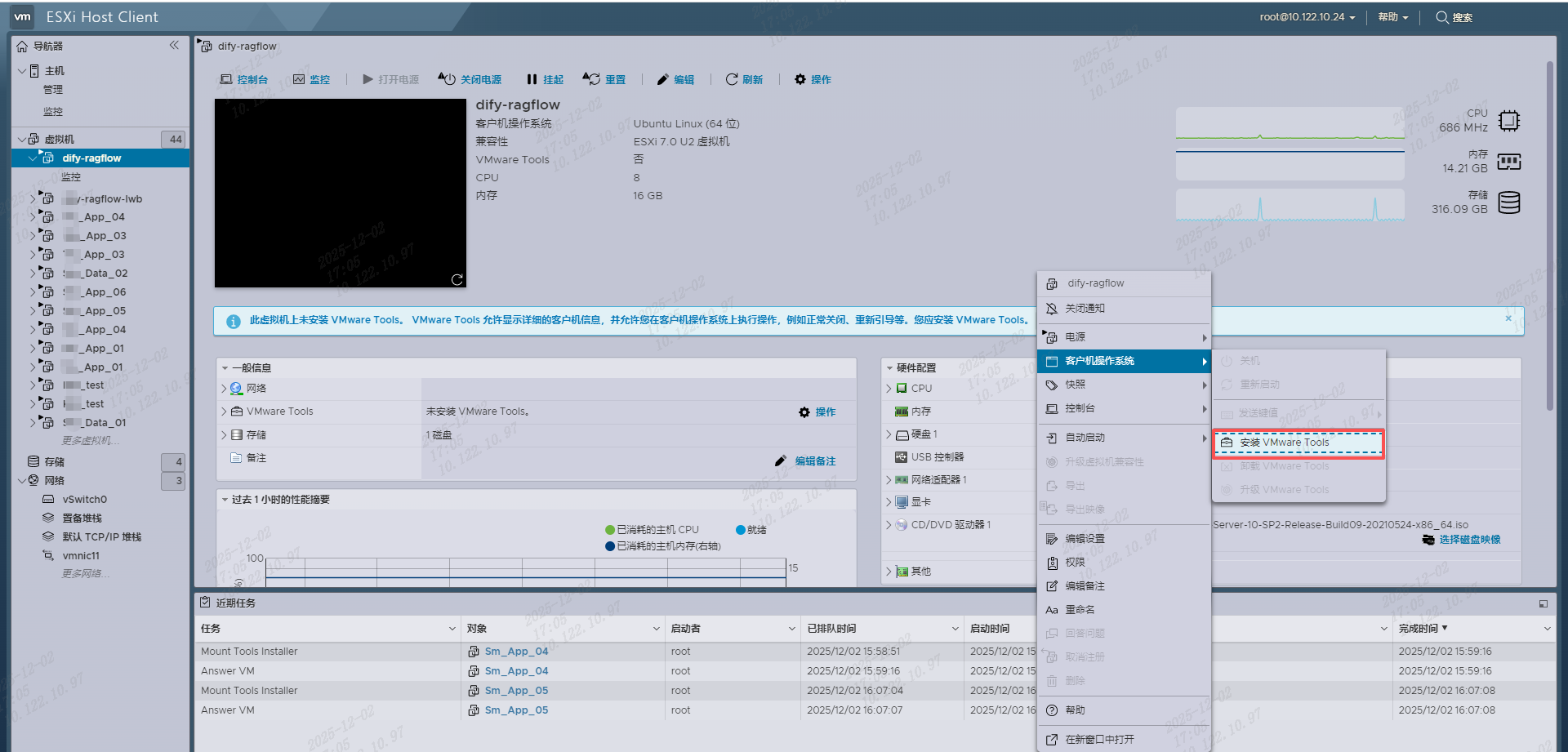Click the Actions link in VMware Tools row
Screen dimensions: 1568x752
817,412
